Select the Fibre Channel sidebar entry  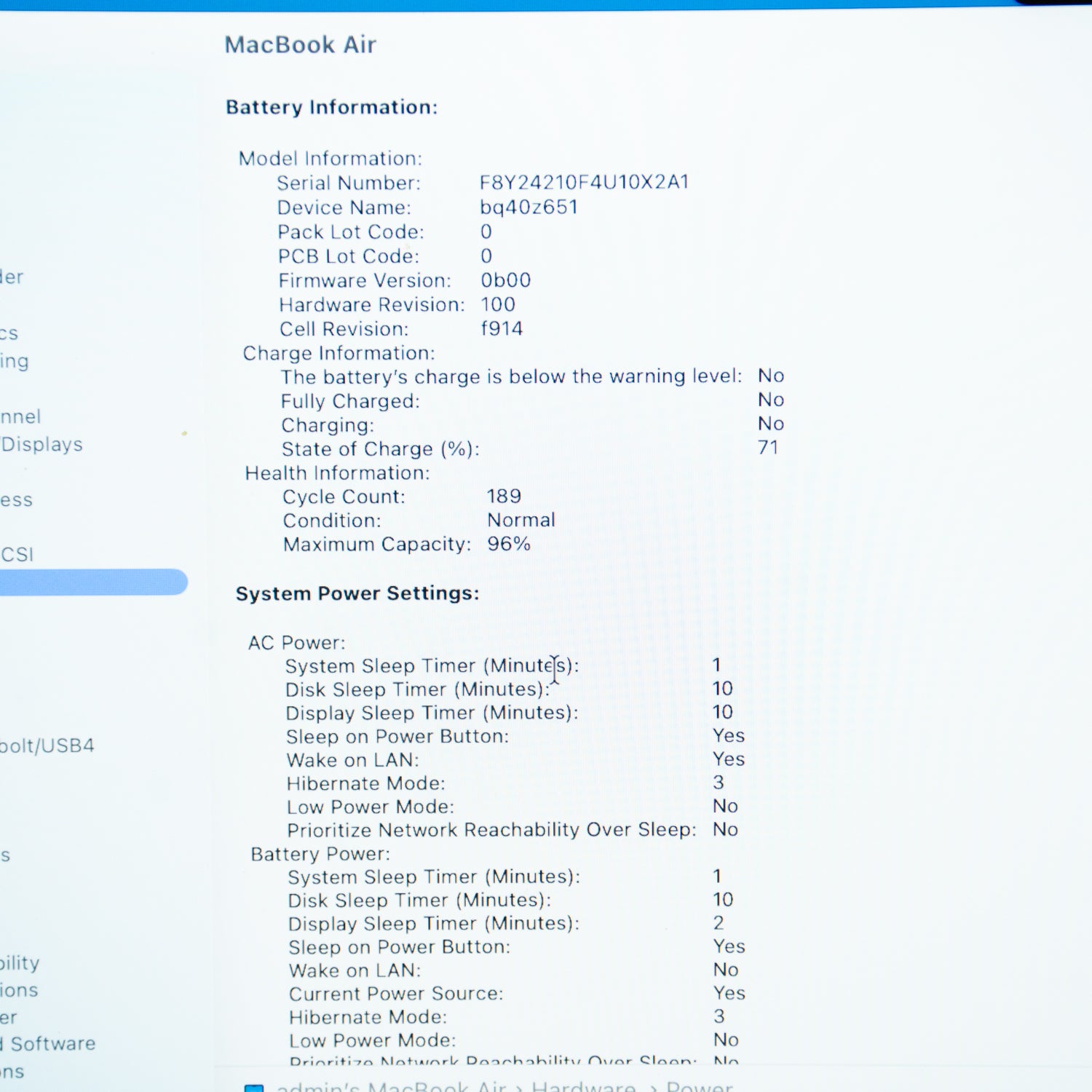22,416
